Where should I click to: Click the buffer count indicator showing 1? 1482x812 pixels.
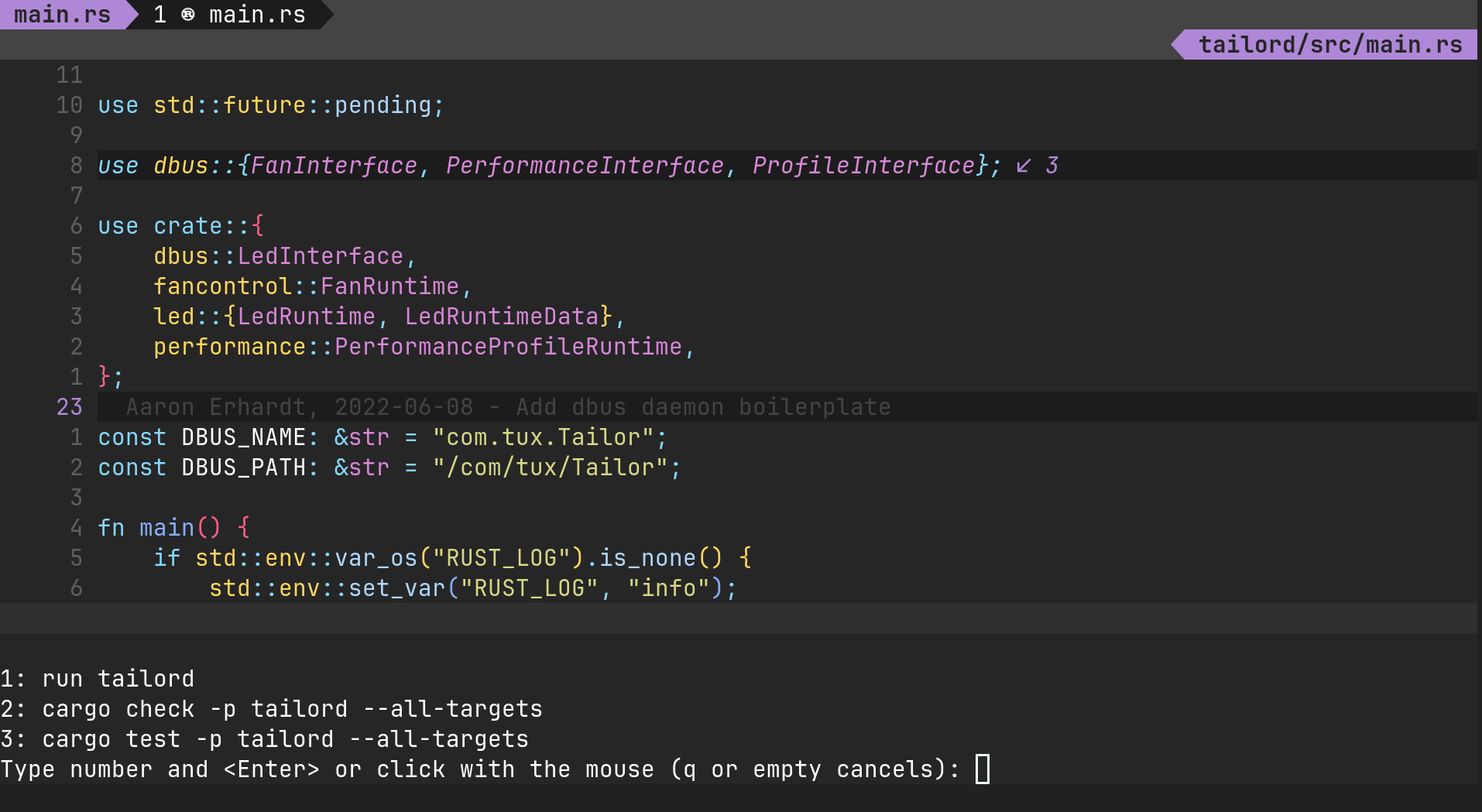pos(160,15)
